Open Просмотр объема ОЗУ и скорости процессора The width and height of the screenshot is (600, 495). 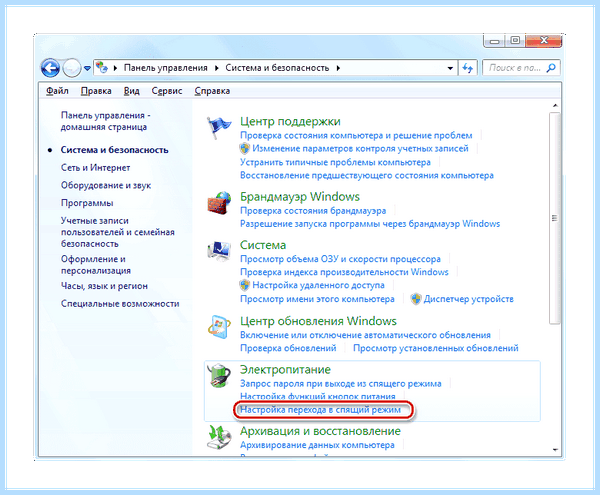pos(340,259)
